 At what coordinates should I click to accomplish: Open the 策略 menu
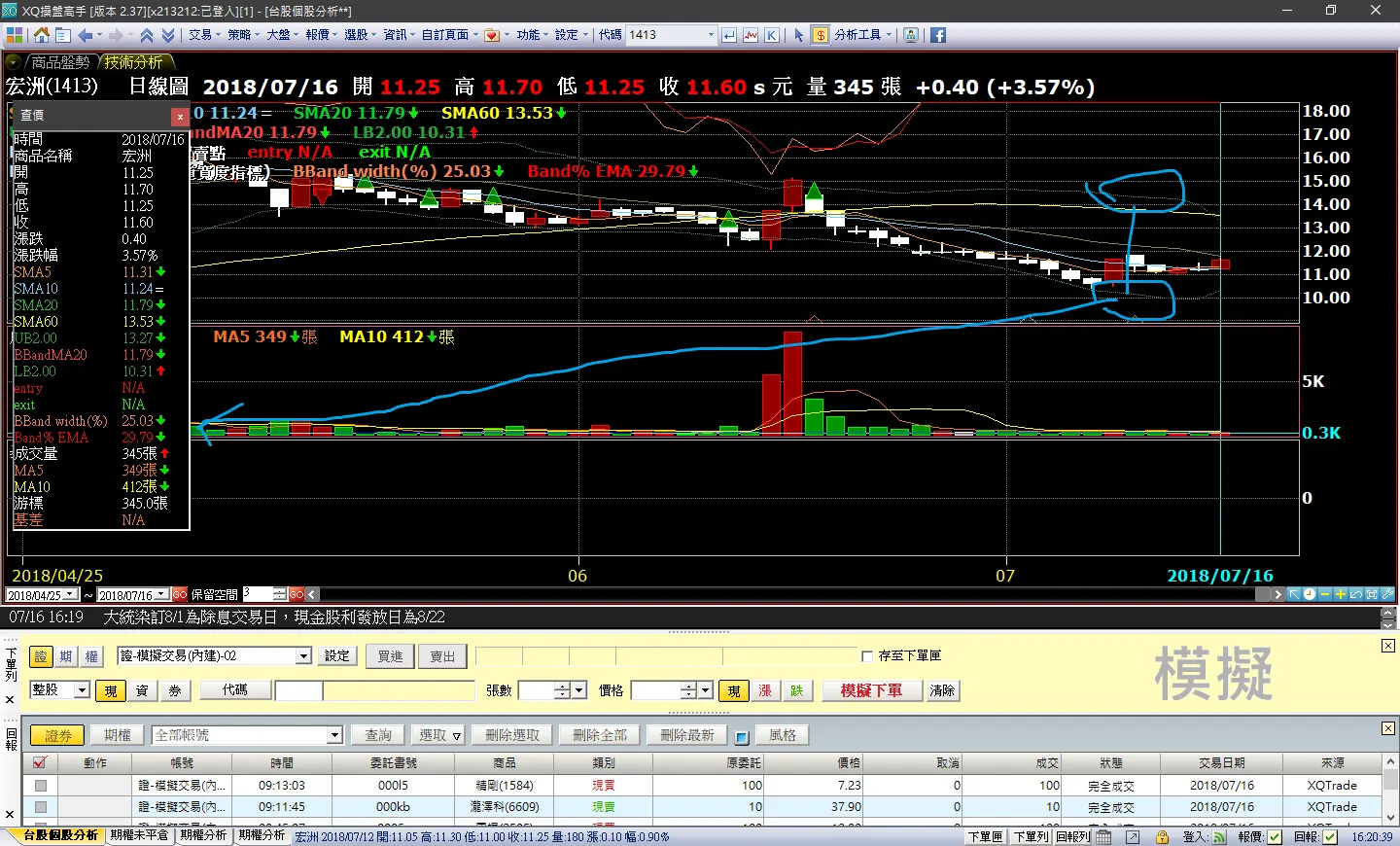(243, 35)
